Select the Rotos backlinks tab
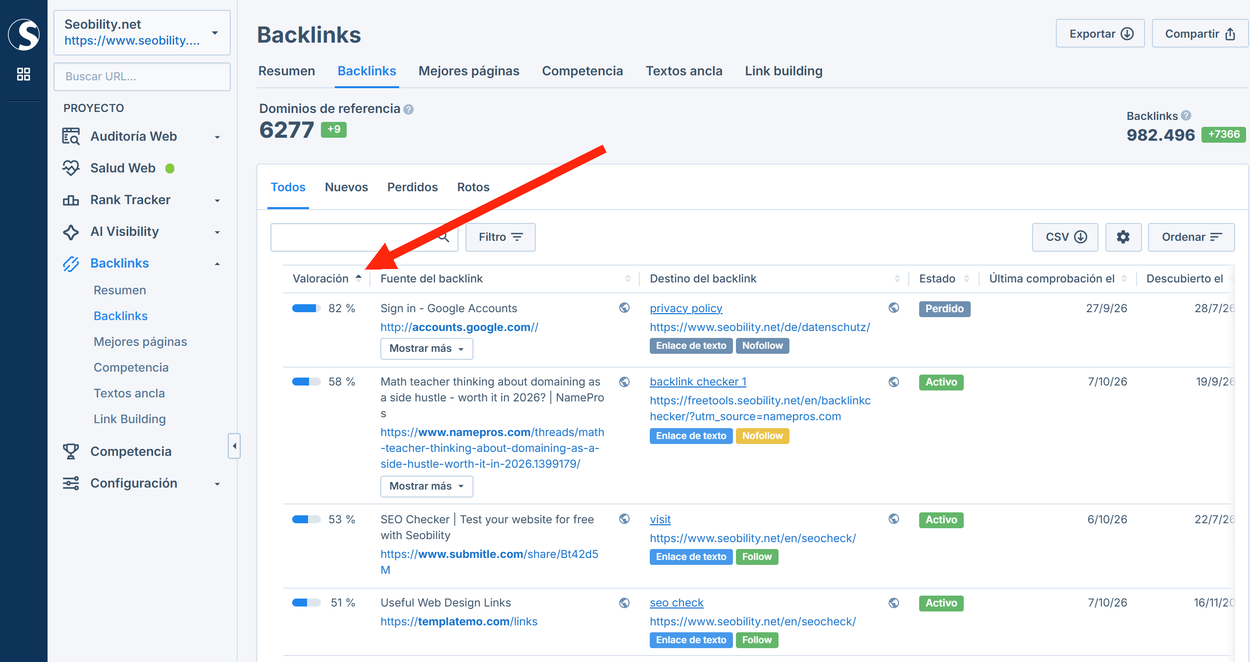Viewport: 1250px width, 662px height. coord(473,187)
